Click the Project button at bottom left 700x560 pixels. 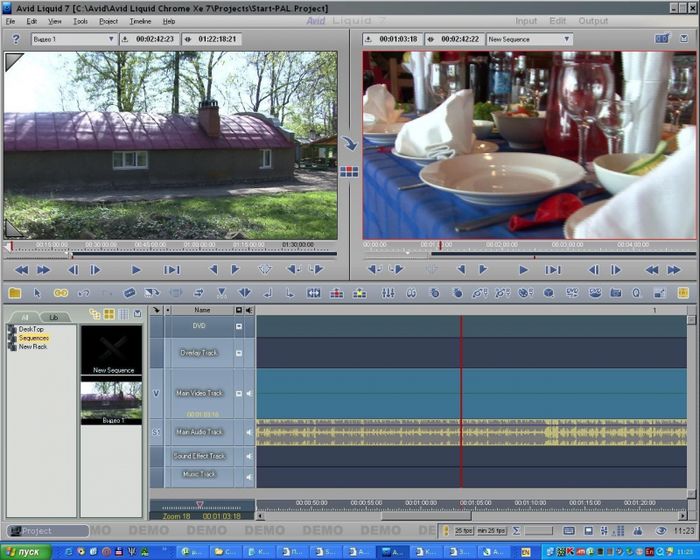click(47, 531)
